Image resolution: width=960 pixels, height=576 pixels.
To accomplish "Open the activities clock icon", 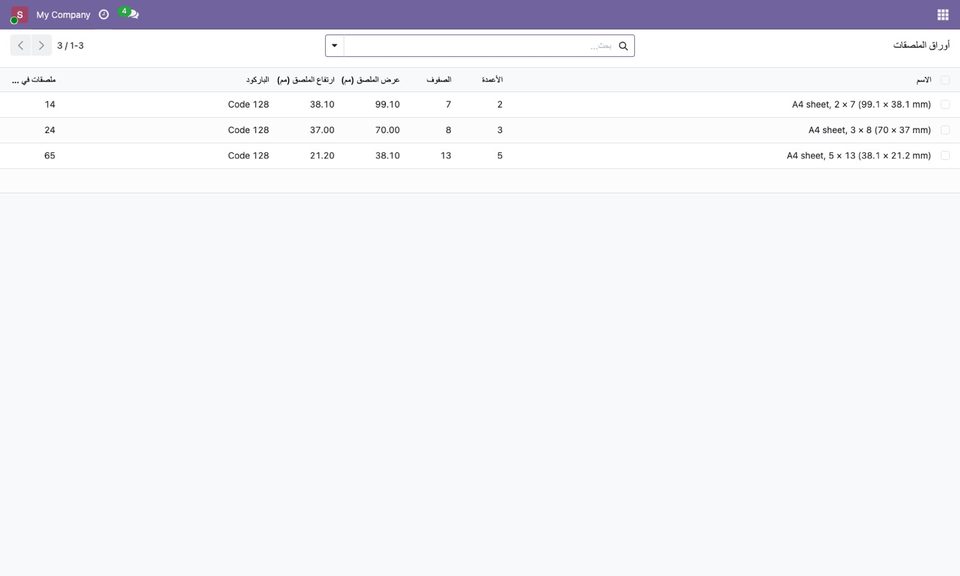I will tap(104, 14).
